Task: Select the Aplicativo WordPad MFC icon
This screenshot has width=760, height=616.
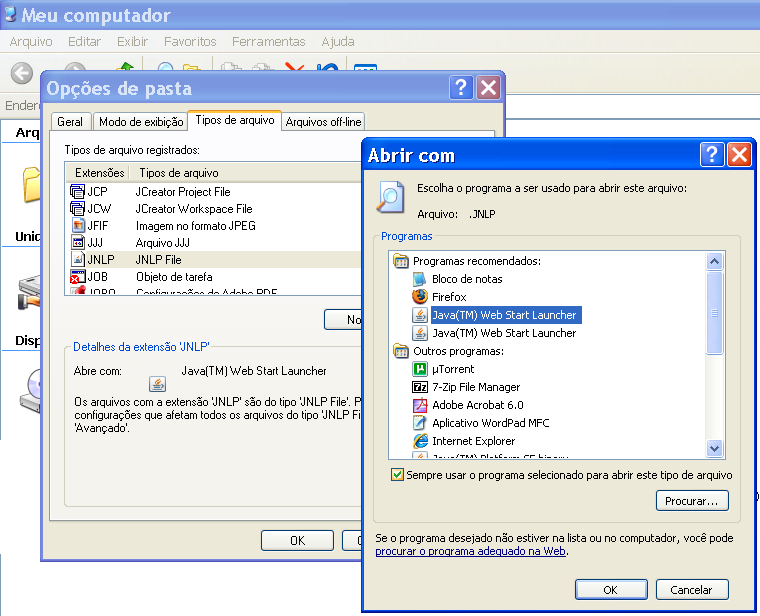Action: click(419, 423)
